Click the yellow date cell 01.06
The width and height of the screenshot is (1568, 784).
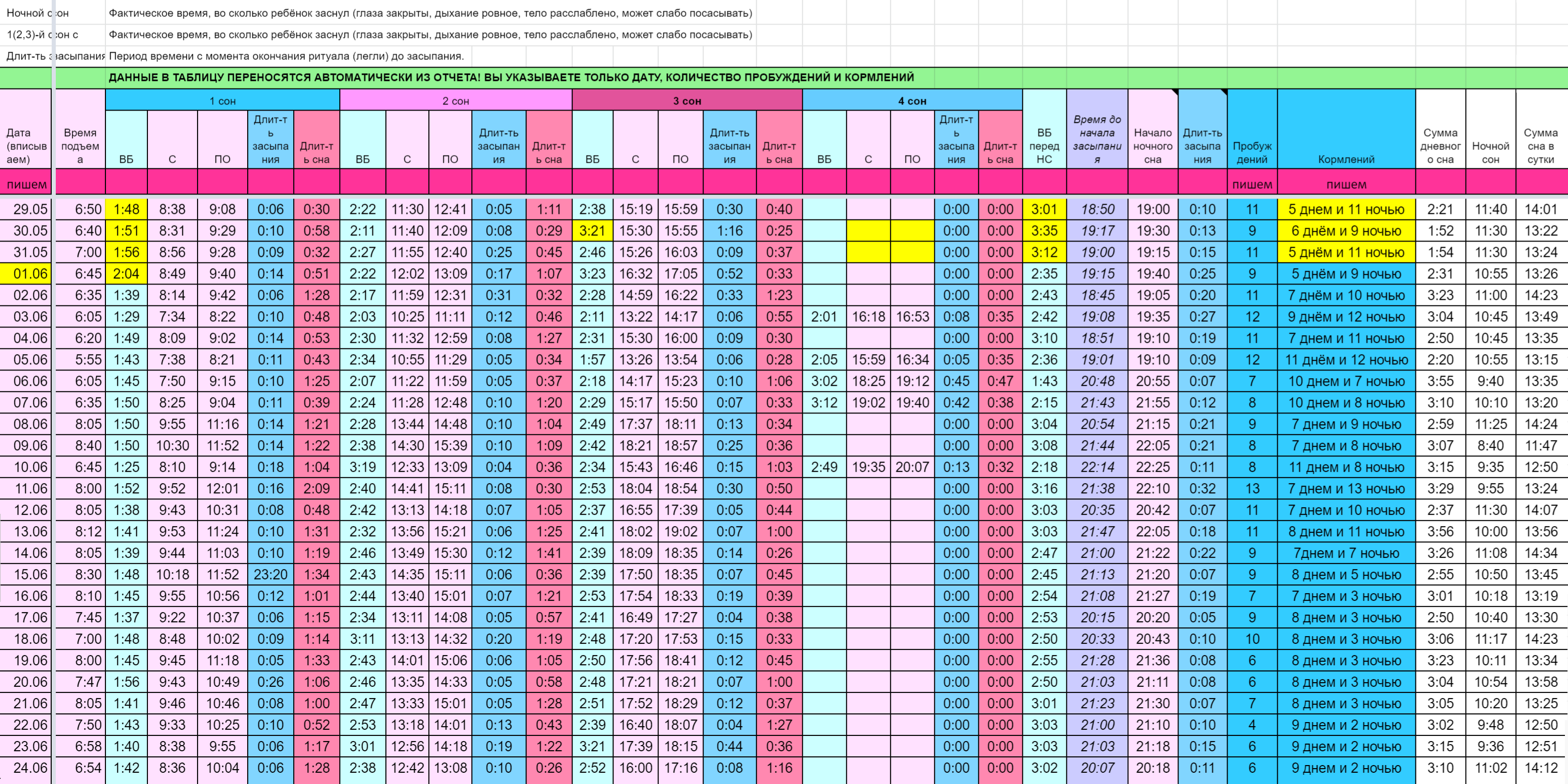(26, 274)
